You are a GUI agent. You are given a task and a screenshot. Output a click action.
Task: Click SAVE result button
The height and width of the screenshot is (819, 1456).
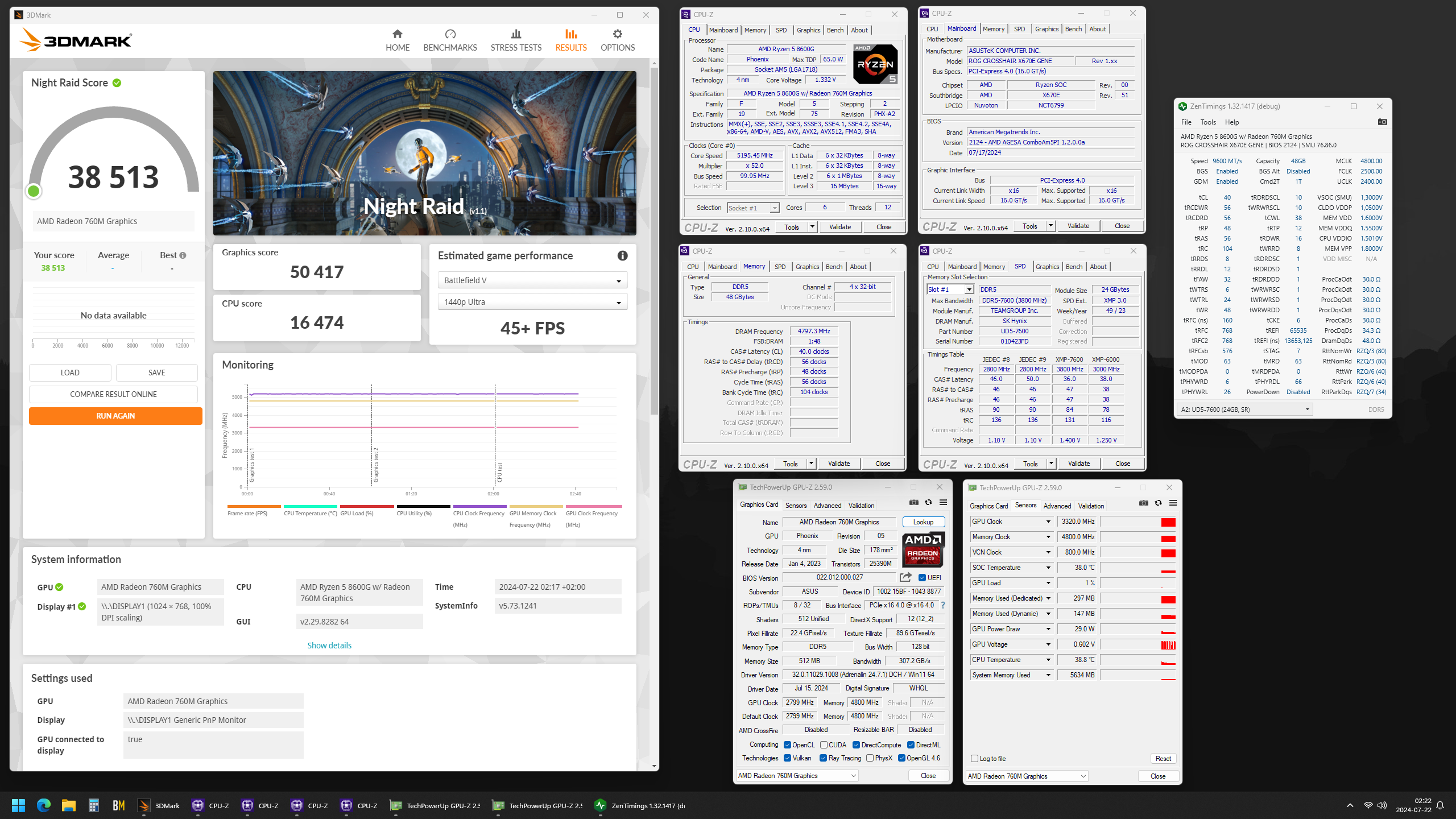coord(157,373)
